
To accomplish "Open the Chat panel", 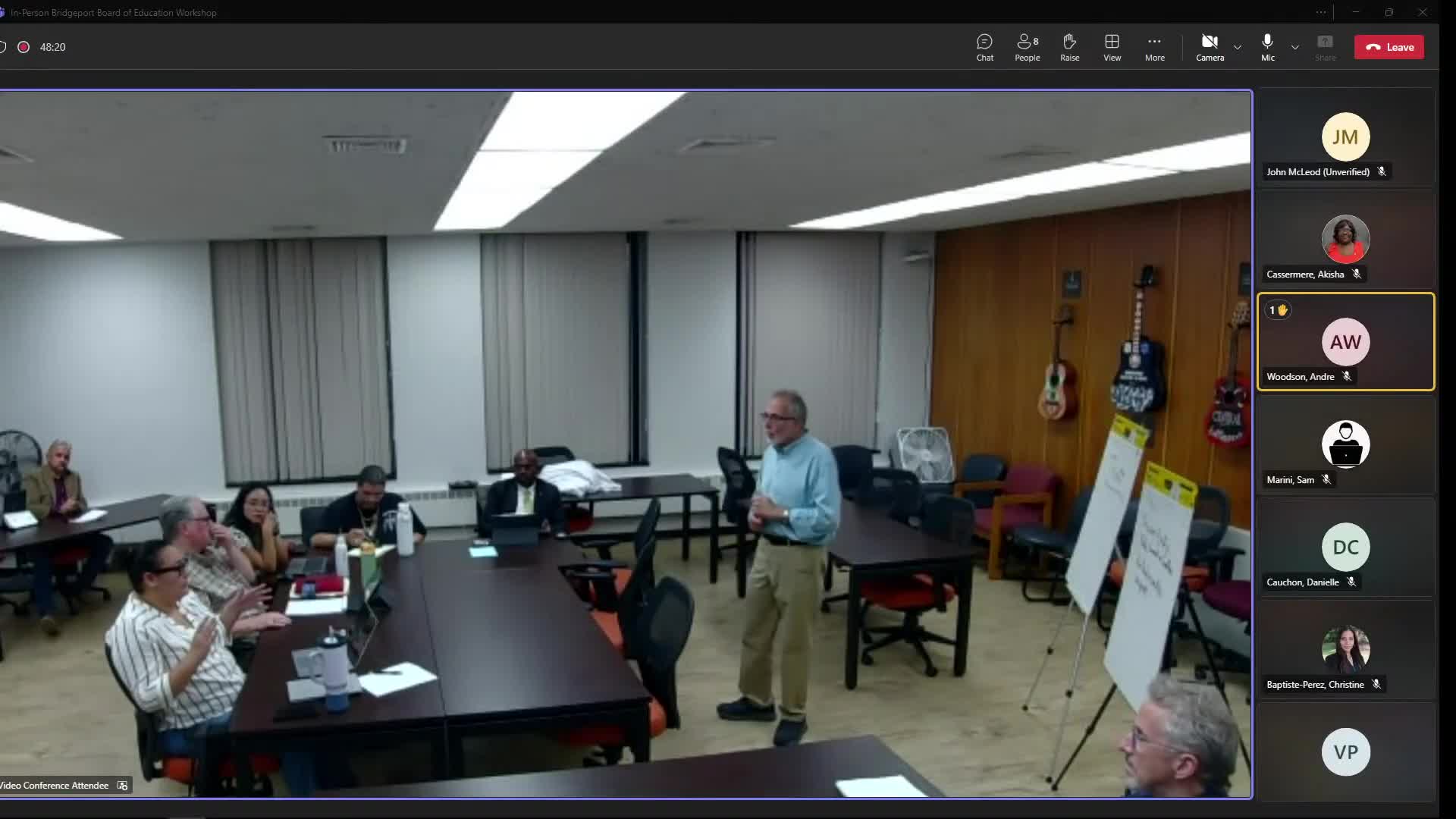I will [984, 47].
